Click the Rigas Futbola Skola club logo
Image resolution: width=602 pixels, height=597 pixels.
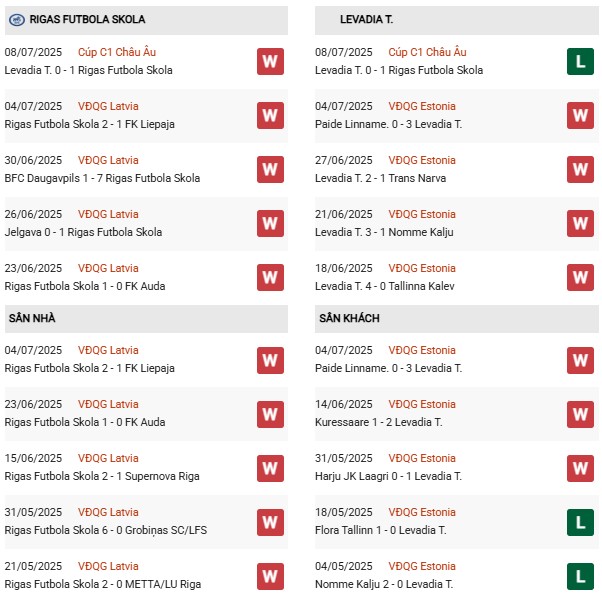click(16, 19)
